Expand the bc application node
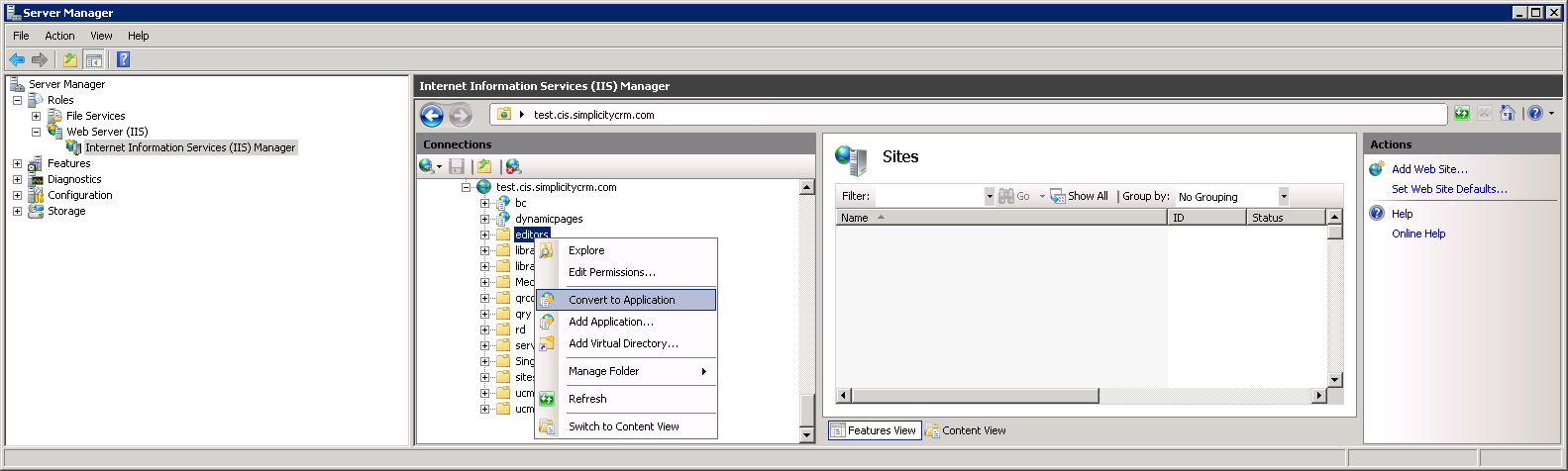This screenshot has height=471, width=1568. coord(485,203)
